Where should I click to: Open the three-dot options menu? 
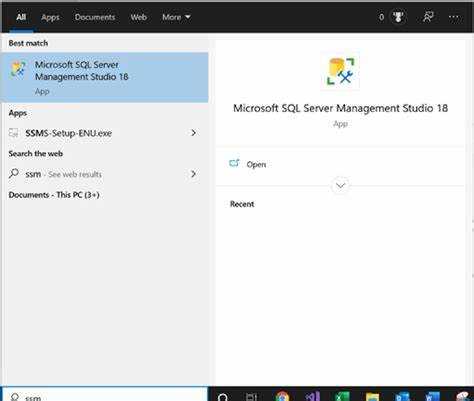click(x=454, y=17)
